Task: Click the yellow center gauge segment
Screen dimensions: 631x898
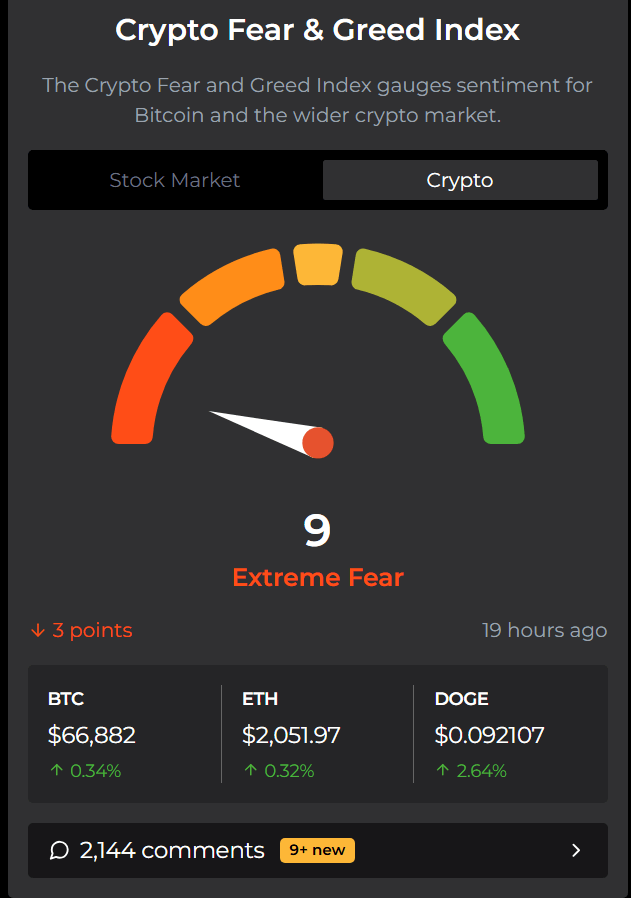Action: (x=318, y=265)
